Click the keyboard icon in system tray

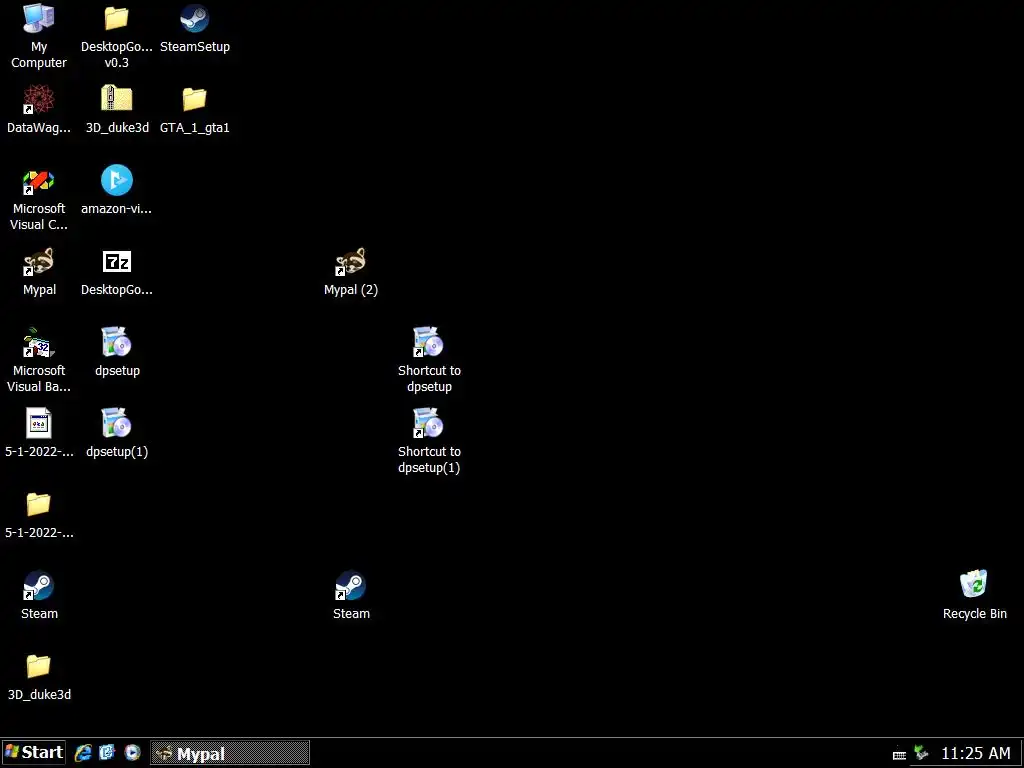(x=899, y=754)
